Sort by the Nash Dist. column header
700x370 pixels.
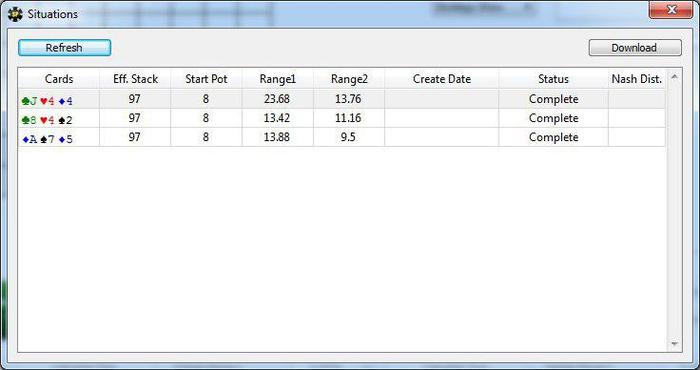tap(637, 79)
